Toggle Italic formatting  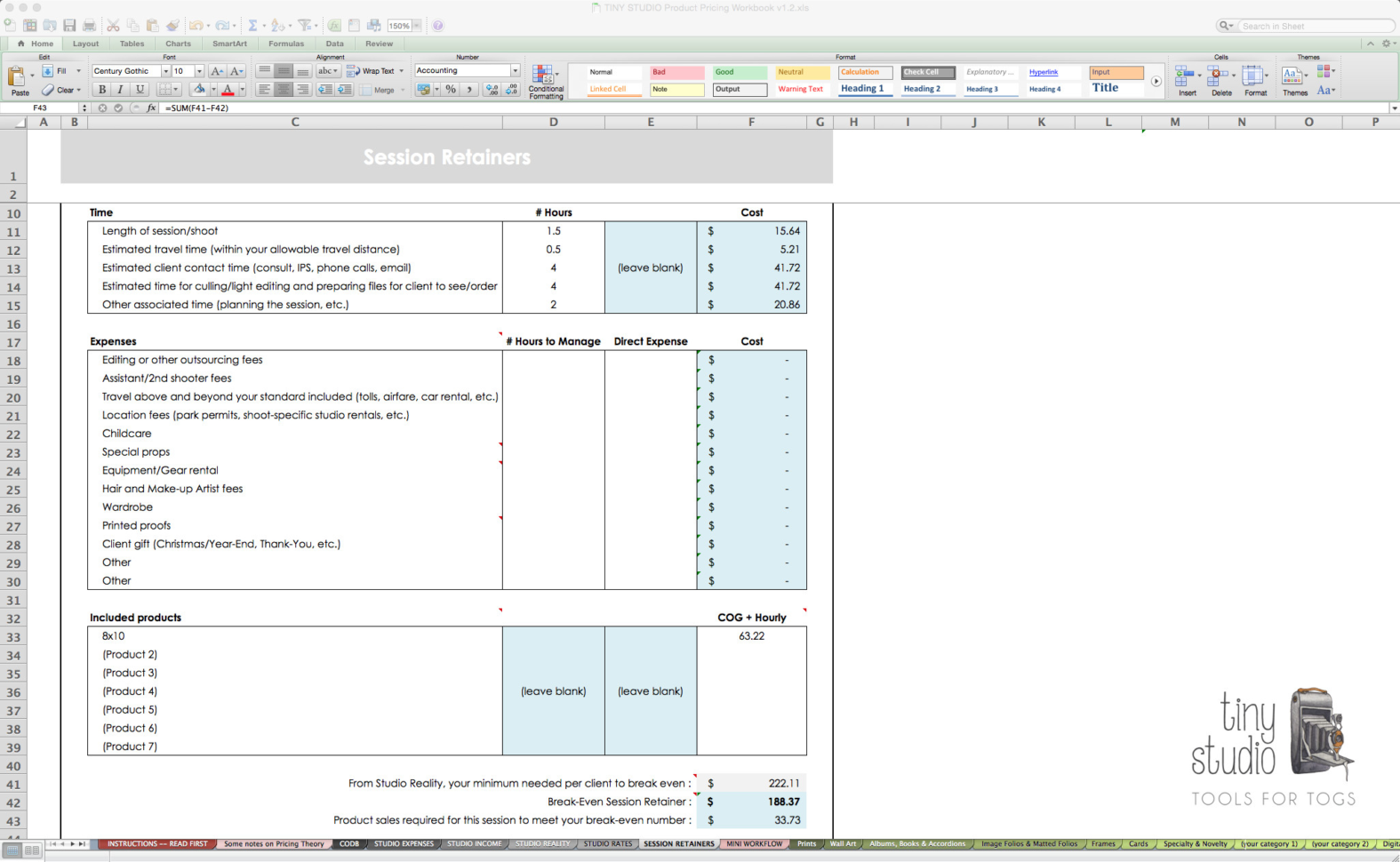[x=120, y=90]
